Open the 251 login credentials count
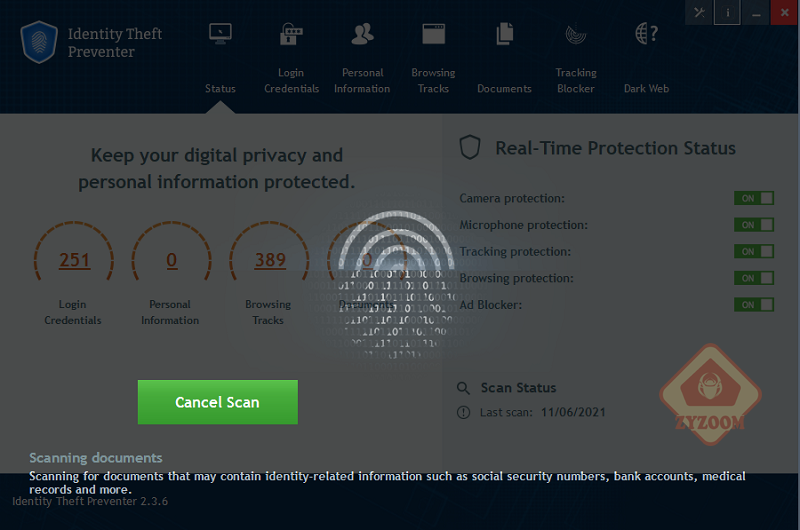This screenshot has height=530, width=800. click(74, 260)
